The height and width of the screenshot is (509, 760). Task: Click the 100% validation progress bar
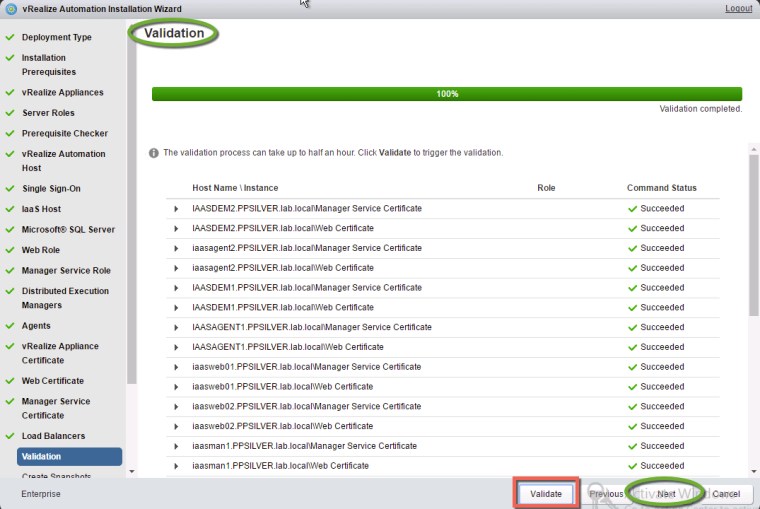pyautogui.click(x=447, y=94)
